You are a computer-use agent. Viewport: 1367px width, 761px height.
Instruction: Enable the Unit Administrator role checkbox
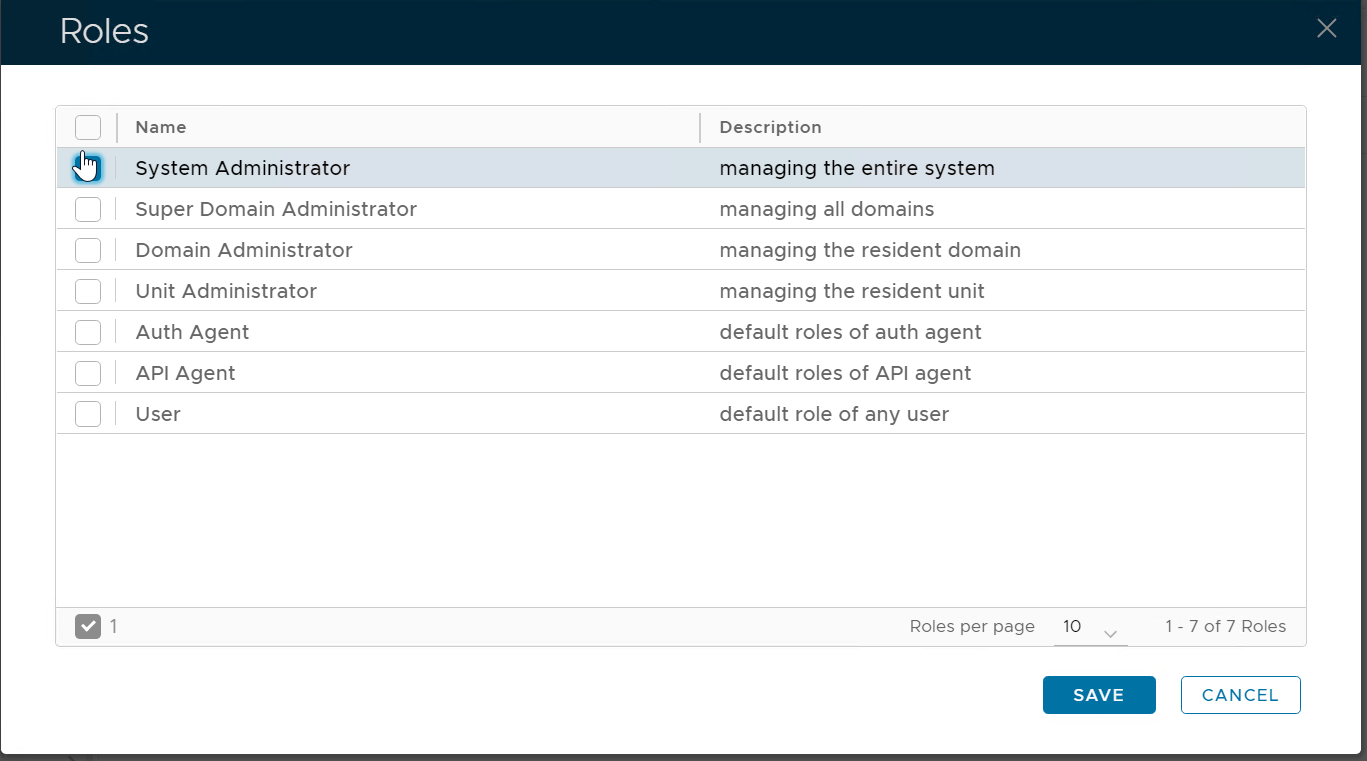coord(88,291)
